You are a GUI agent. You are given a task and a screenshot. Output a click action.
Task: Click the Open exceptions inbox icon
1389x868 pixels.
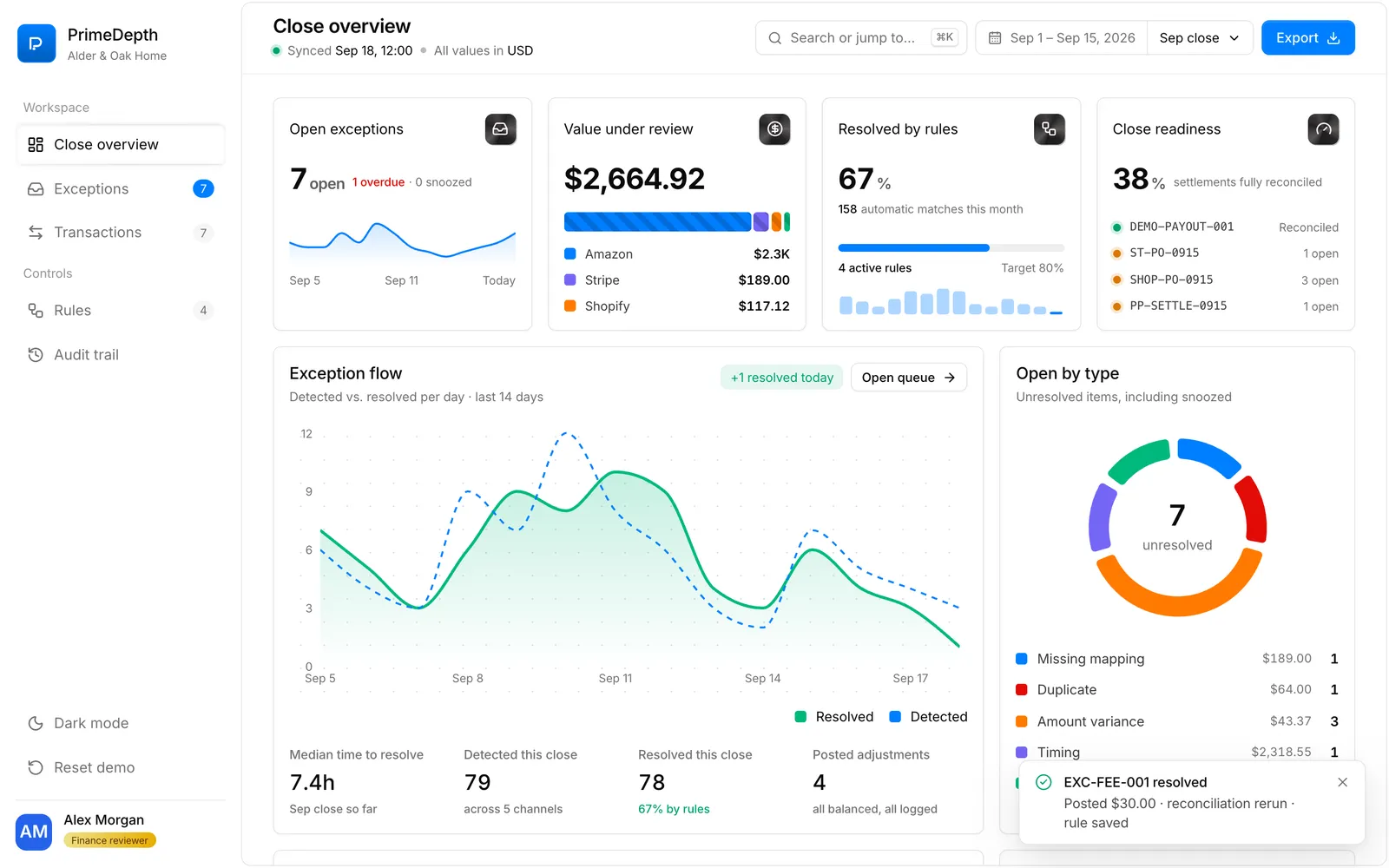click(501, 129)
